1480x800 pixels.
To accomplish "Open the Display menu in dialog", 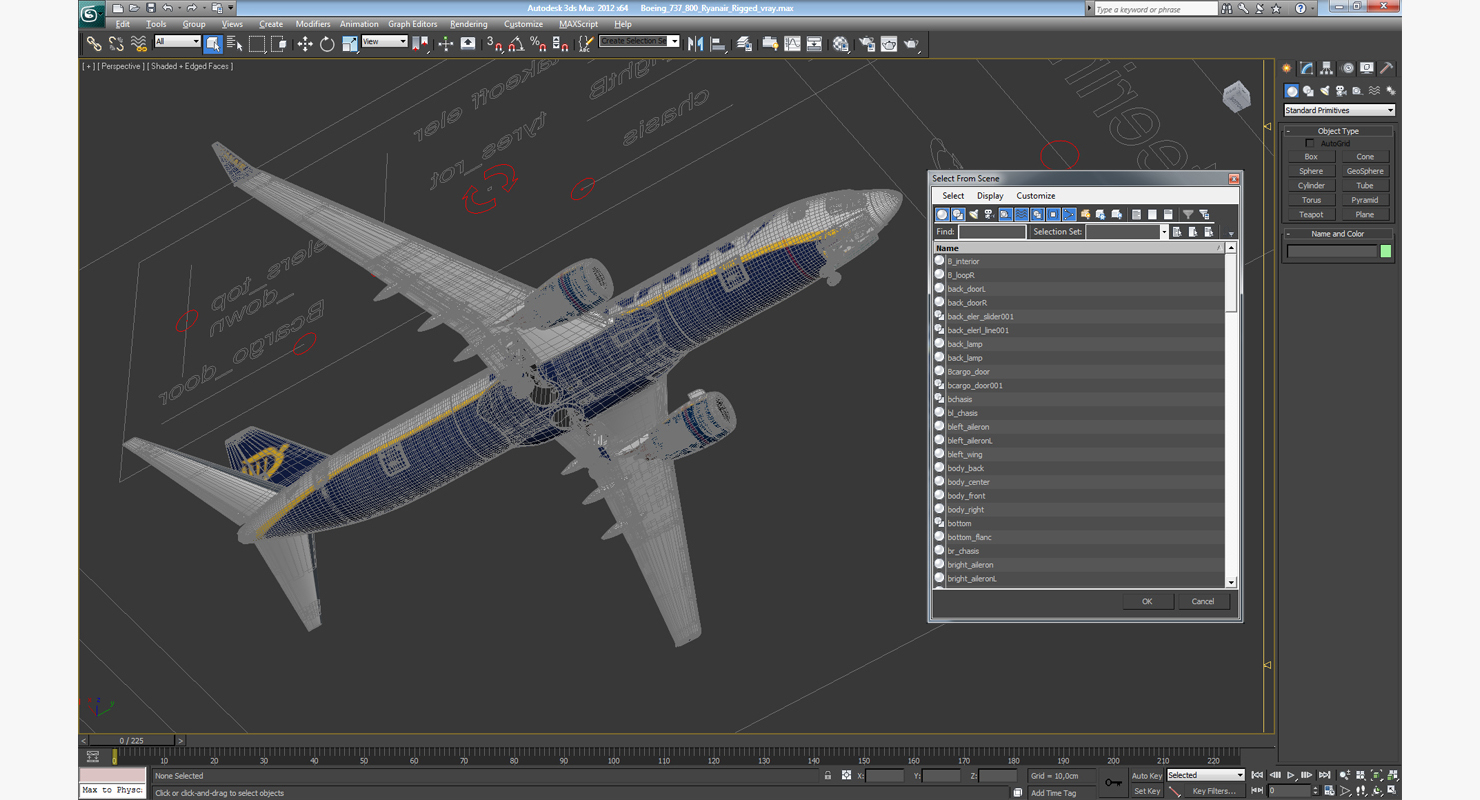I will (x=990, y=196).
